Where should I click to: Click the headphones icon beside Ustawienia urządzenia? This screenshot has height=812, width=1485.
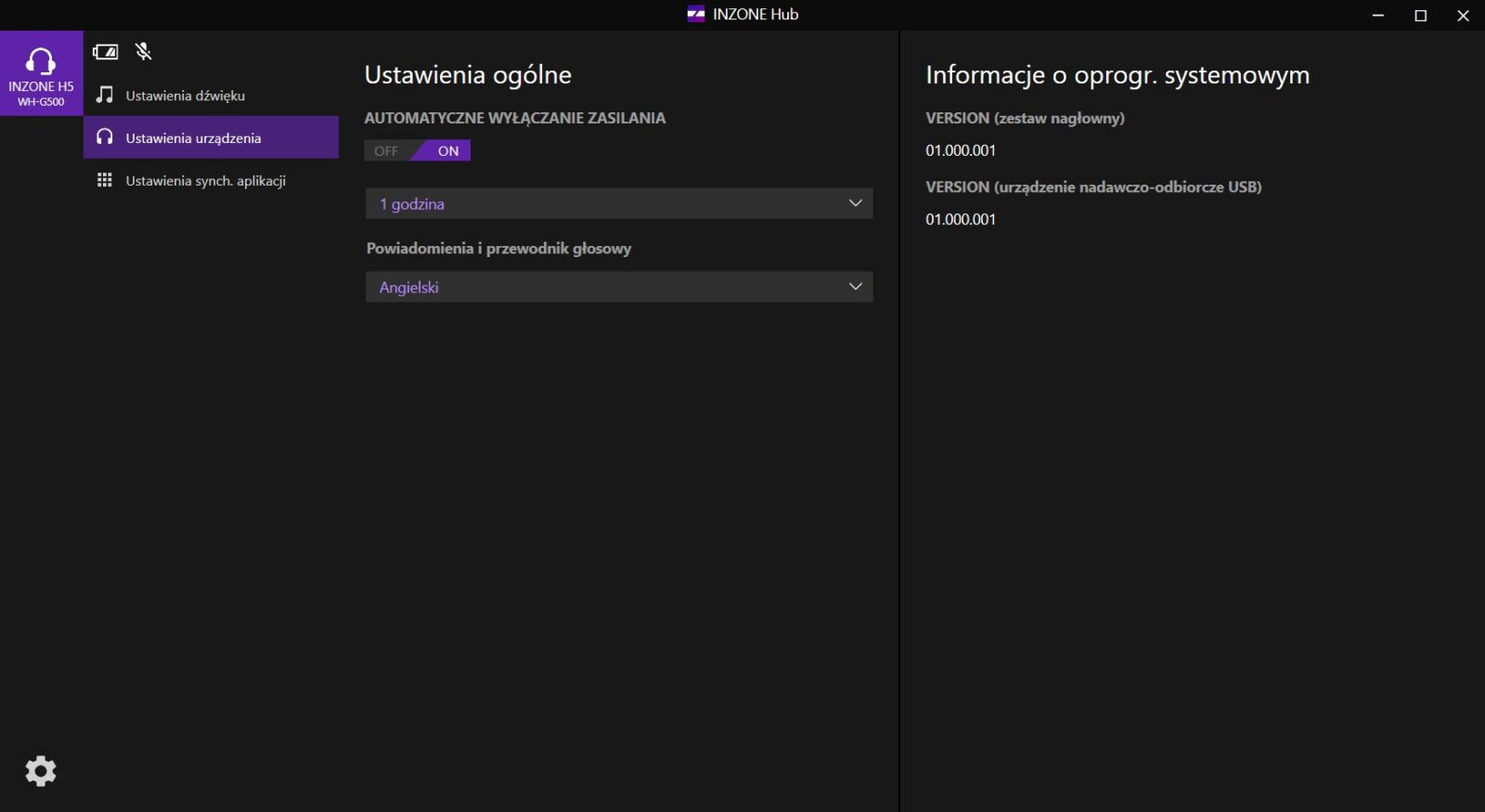[x=105, y=137]
